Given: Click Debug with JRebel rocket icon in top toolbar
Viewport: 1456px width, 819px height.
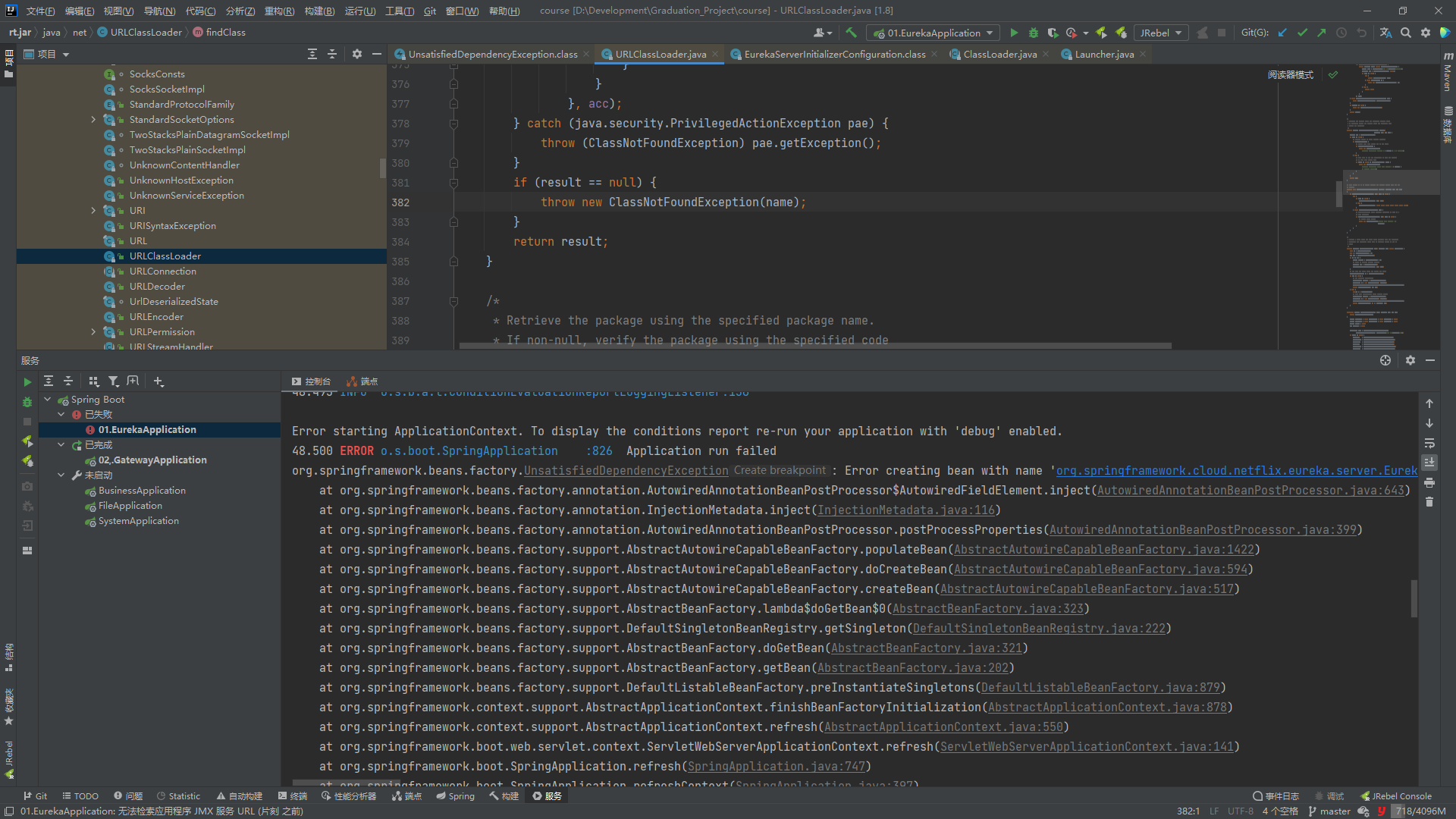Looking at the screenshot, I should pyautogui.click(x=1121, y=33).
